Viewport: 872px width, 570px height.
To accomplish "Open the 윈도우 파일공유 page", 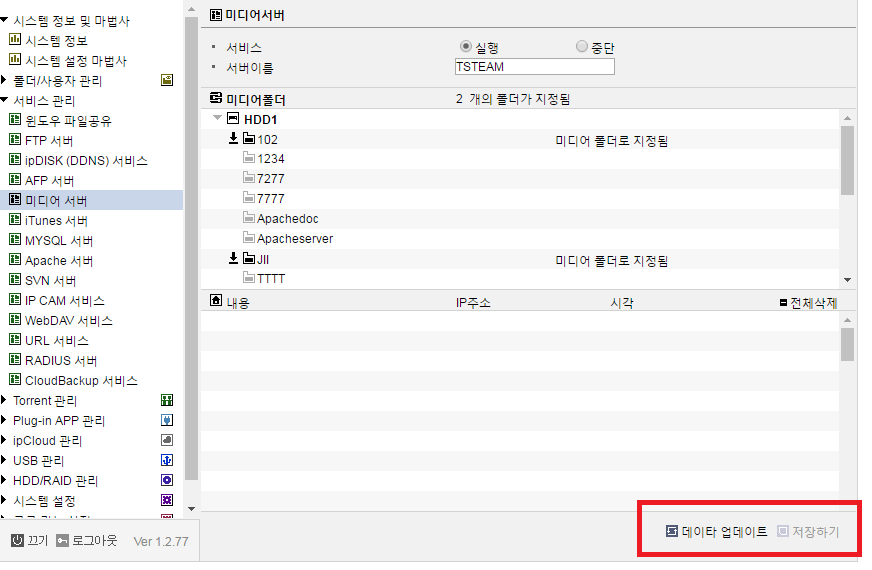I will pyautogui.click(x=68, y=121).
